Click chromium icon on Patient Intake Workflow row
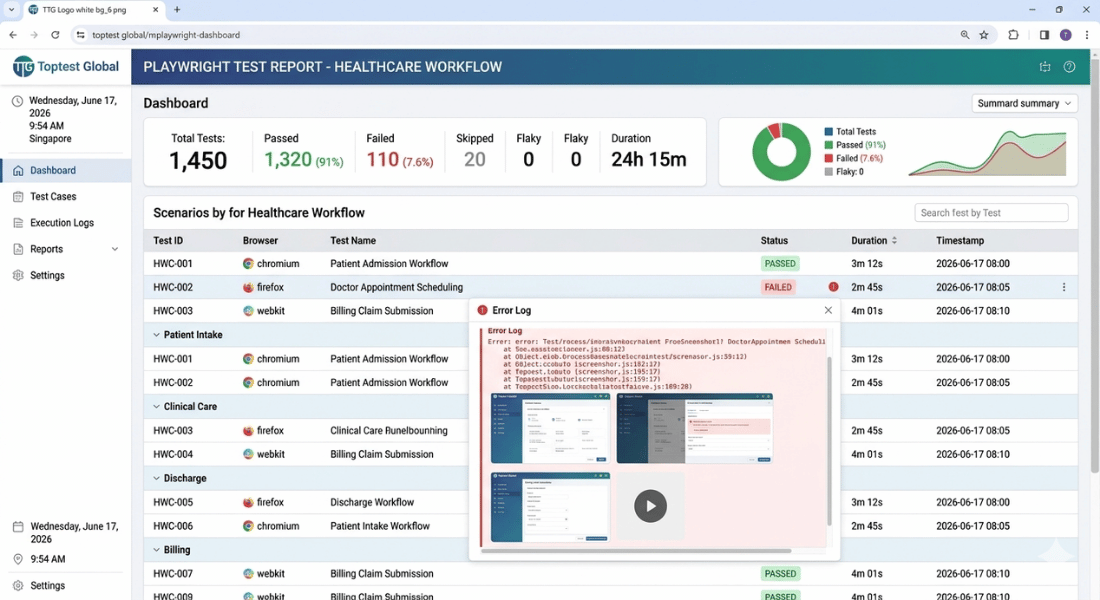Viewport: 1100px width, 600px height. coord(248,526)
